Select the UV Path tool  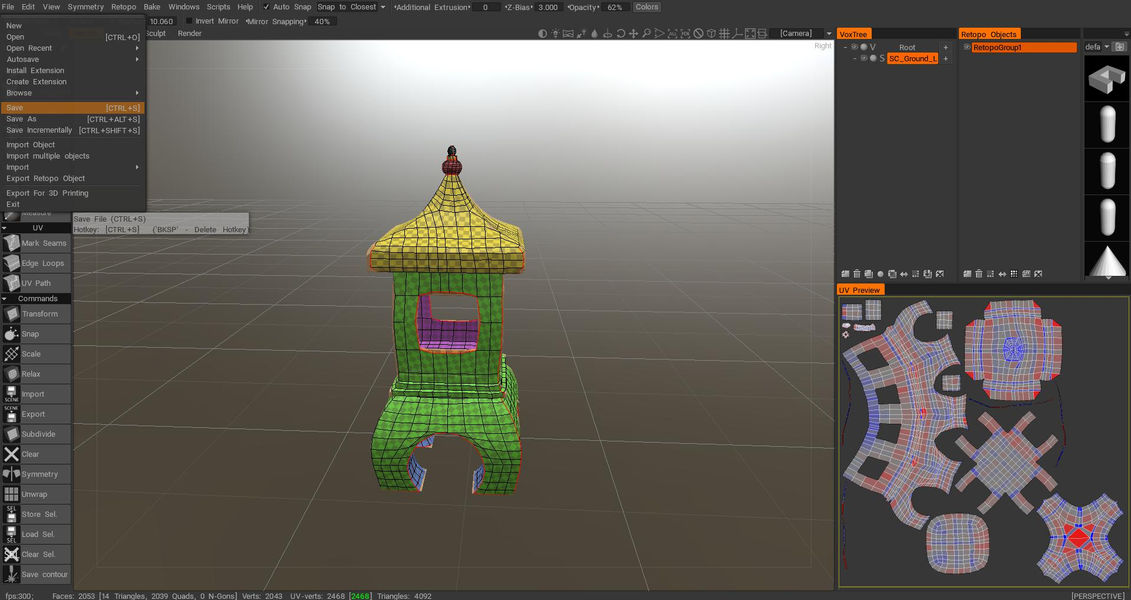pyautogui.click(x=36, y=283)
